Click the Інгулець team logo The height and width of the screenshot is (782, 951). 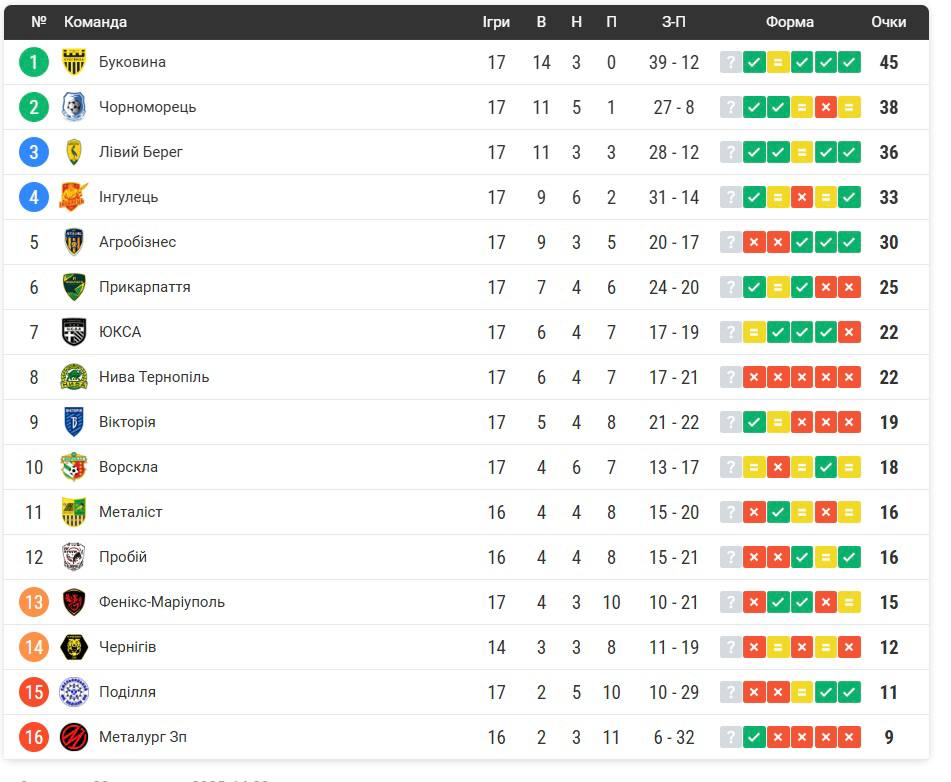74,197
